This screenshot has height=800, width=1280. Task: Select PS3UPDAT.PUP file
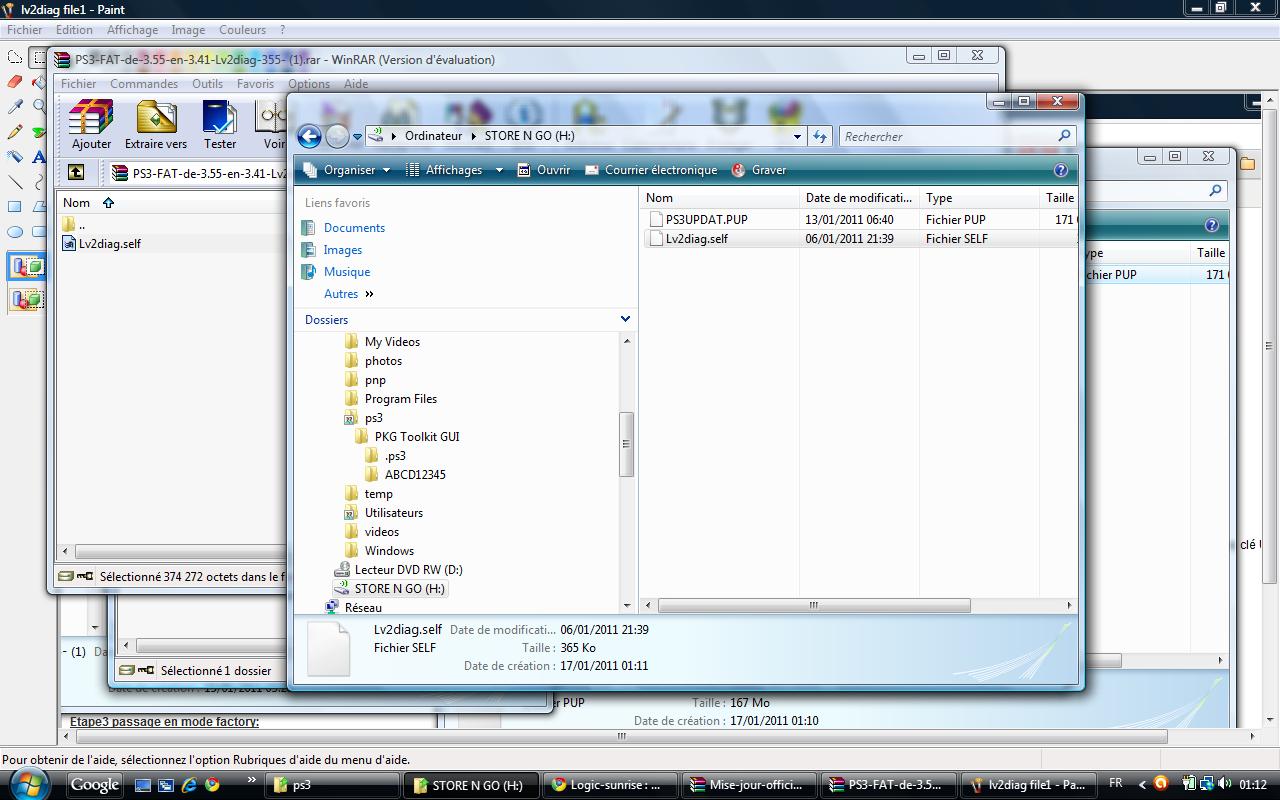coord(706,219)
